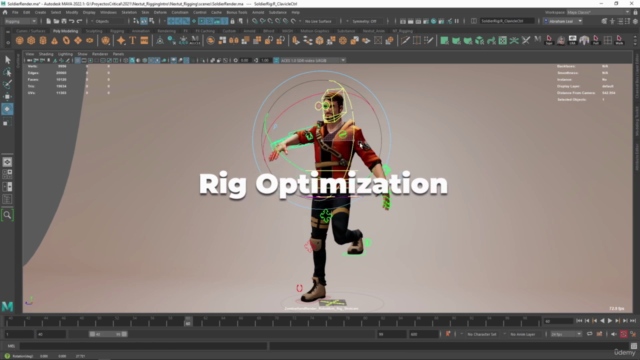
Task: Click the poly sphere shelf icon
Action: (19, 40)
